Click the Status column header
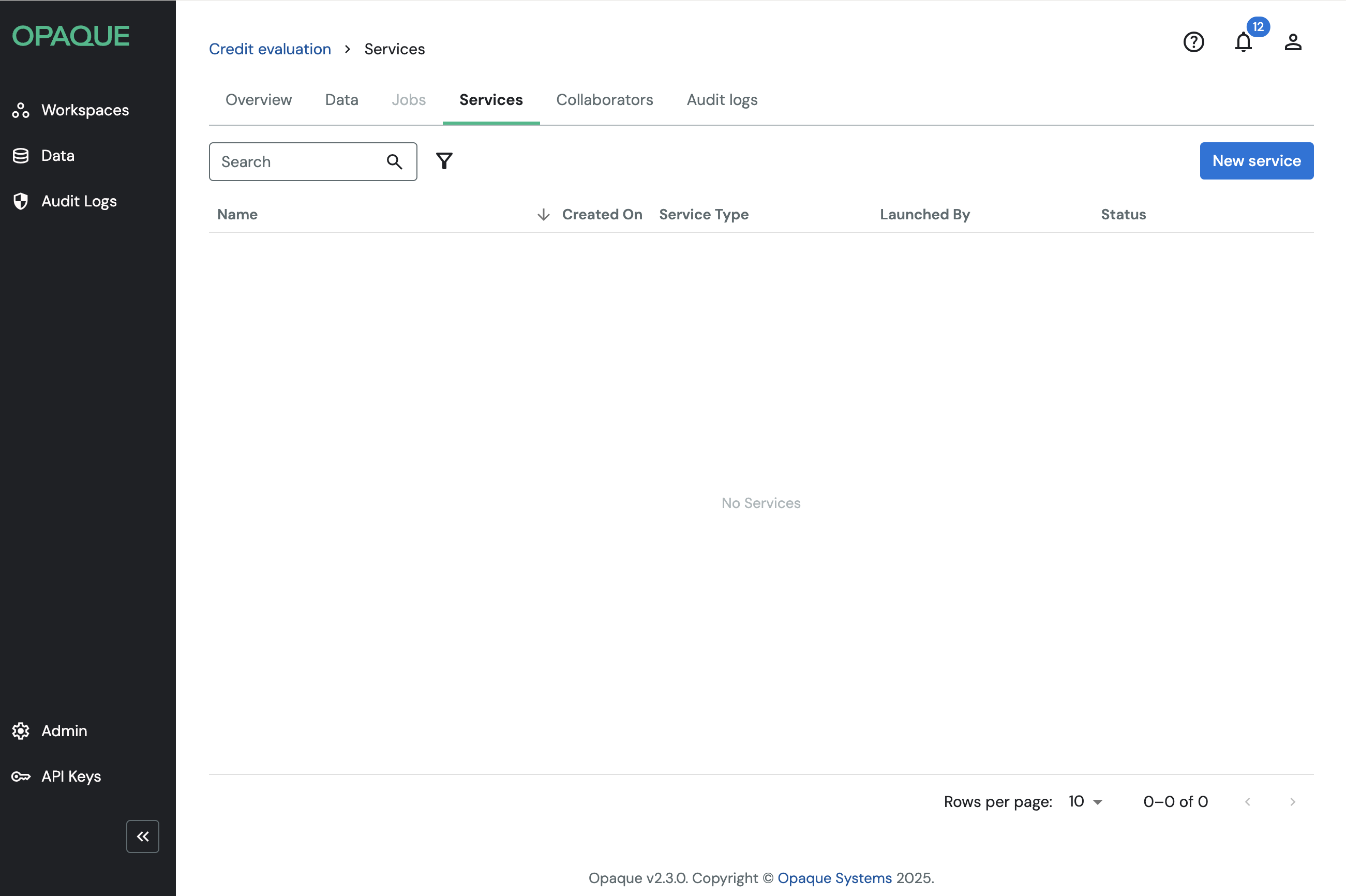 [1123, 214]
